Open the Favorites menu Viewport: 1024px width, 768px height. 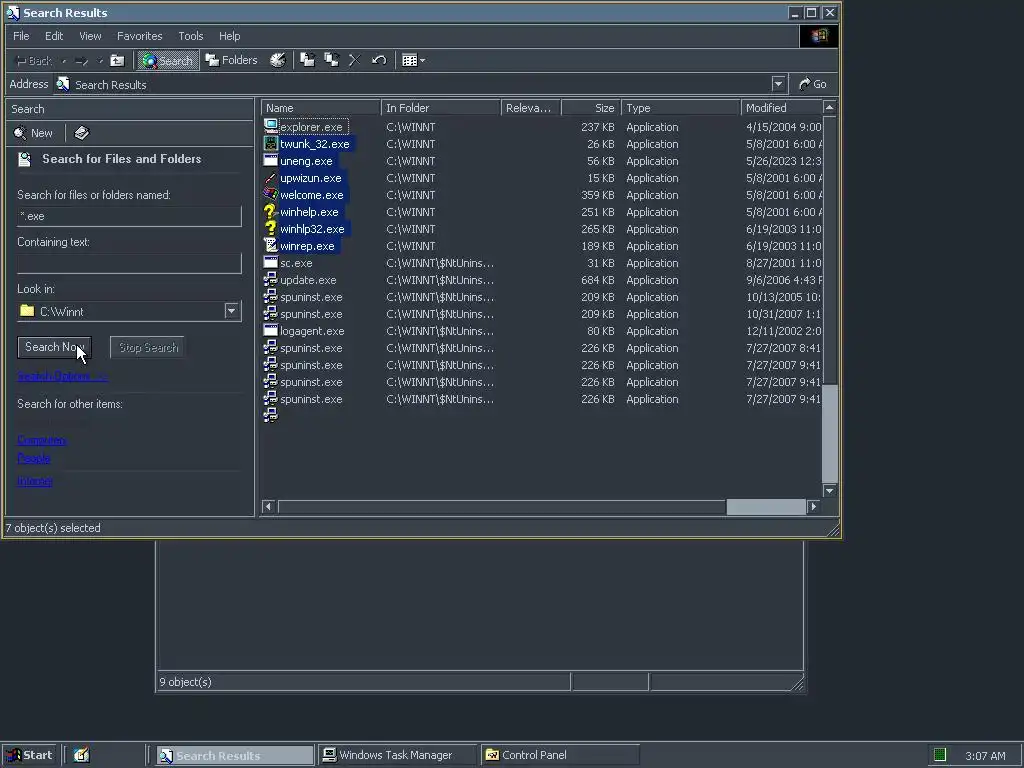tap(139, 36)
